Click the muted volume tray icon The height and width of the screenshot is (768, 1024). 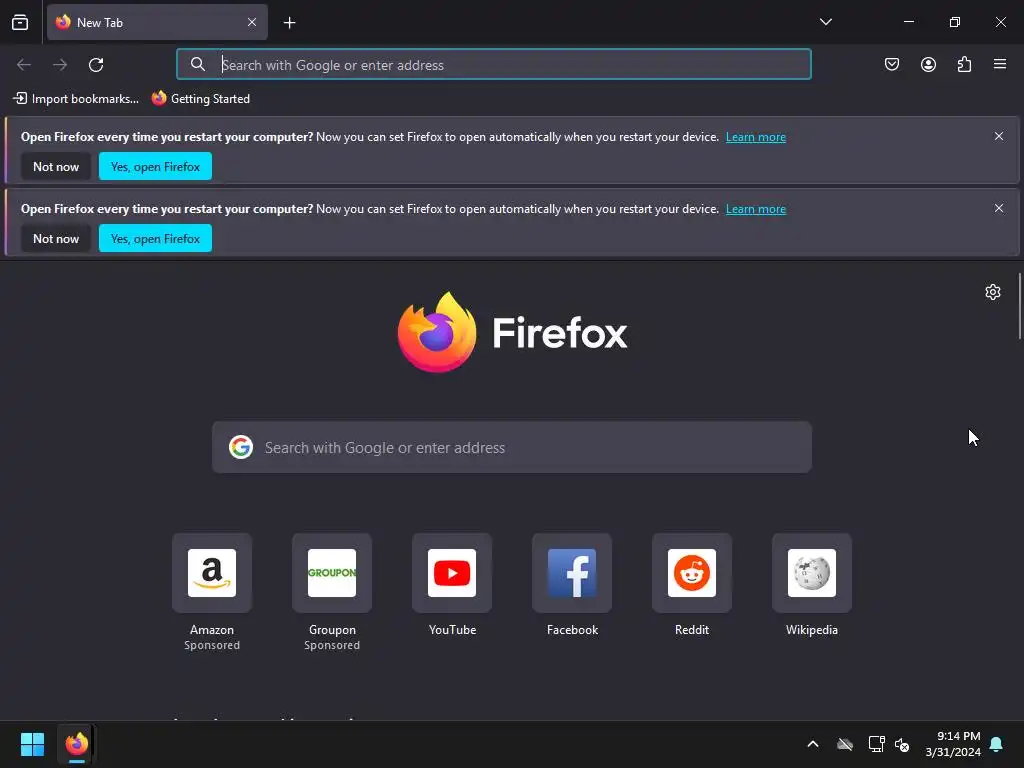[x=902, y=744]
